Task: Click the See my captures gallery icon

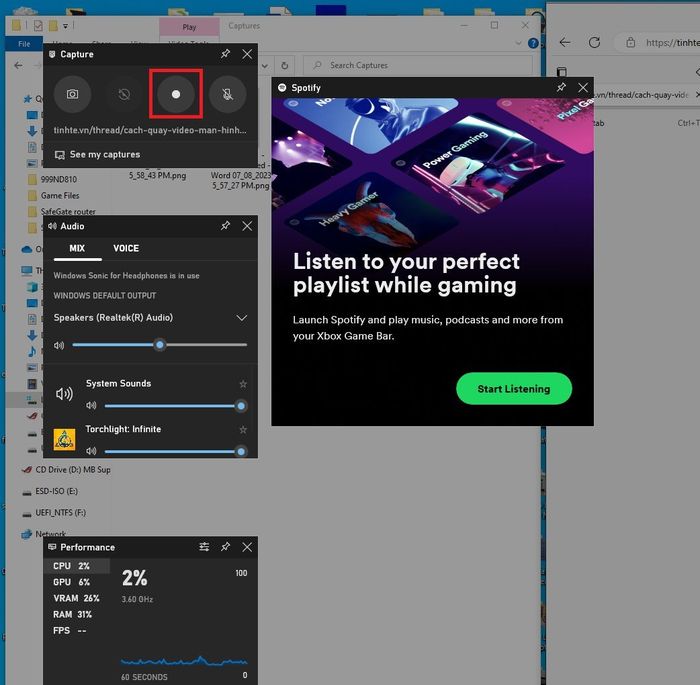Action: (59, 155)
